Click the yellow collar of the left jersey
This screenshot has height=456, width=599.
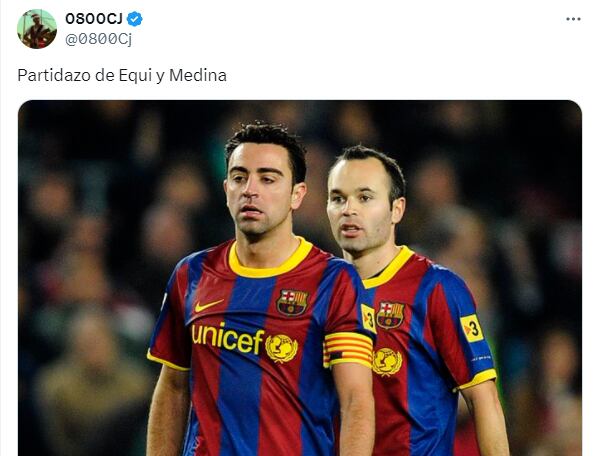point(270,260)
